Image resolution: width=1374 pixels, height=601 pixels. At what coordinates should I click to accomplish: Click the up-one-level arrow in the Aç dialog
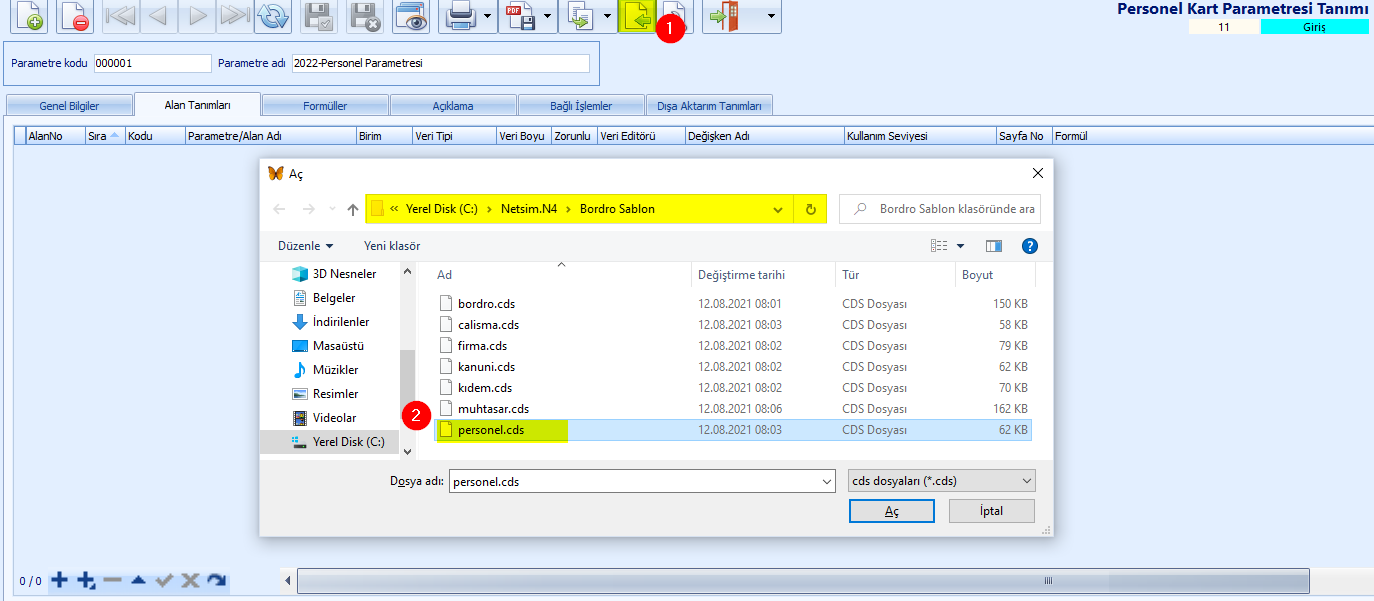coord(352,209)
